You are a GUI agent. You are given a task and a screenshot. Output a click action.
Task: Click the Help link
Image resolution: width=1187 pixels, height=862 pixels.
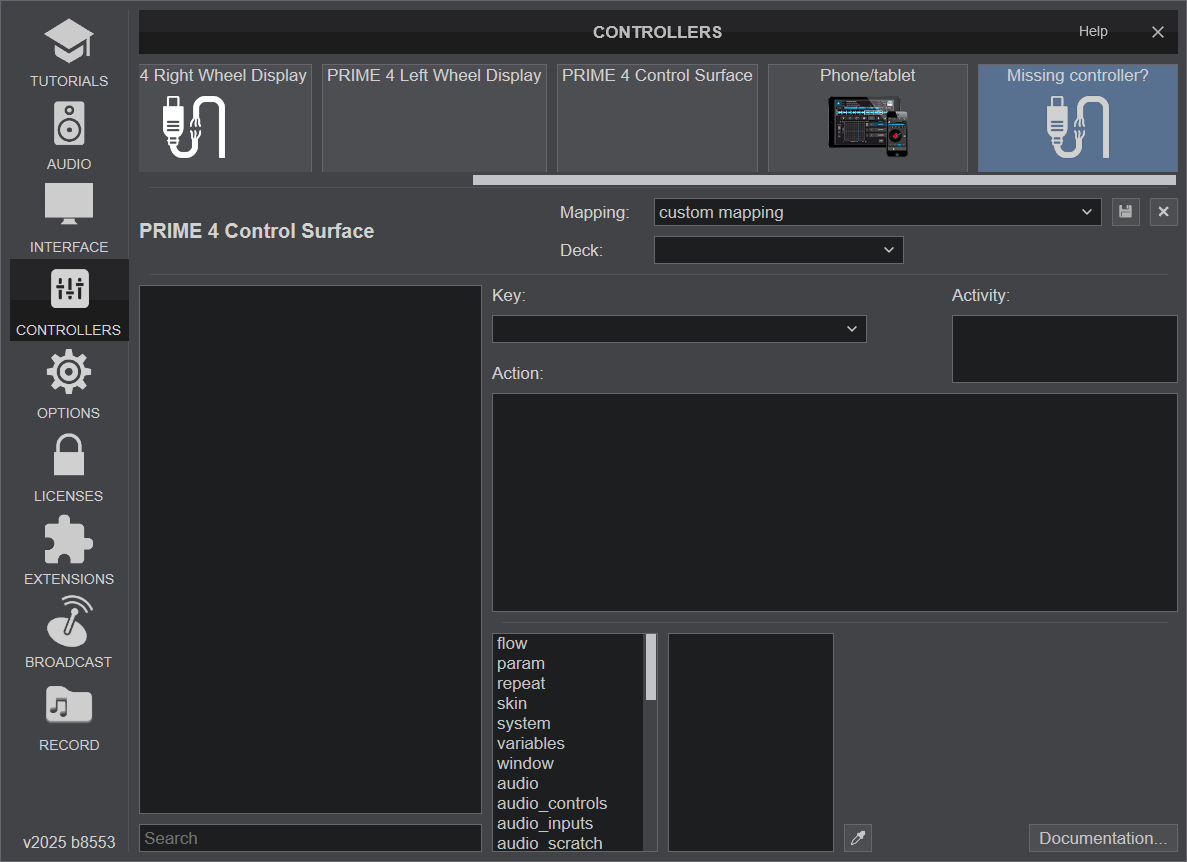pos(1092,31)
